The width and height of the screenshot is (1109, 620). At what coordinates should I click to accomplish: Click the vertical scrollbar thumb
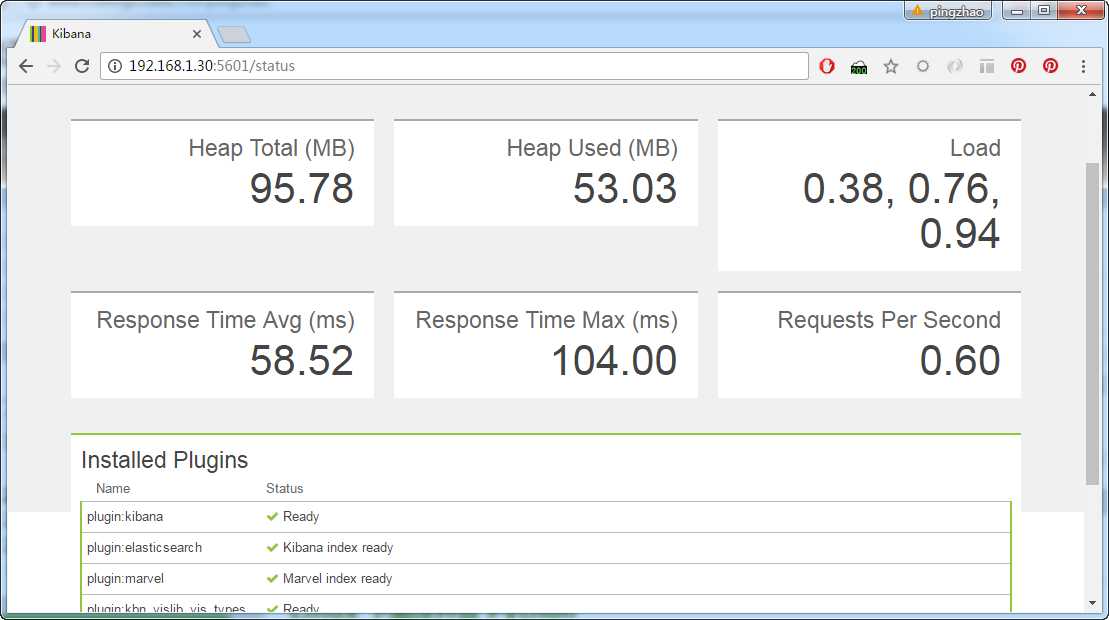1093,324
